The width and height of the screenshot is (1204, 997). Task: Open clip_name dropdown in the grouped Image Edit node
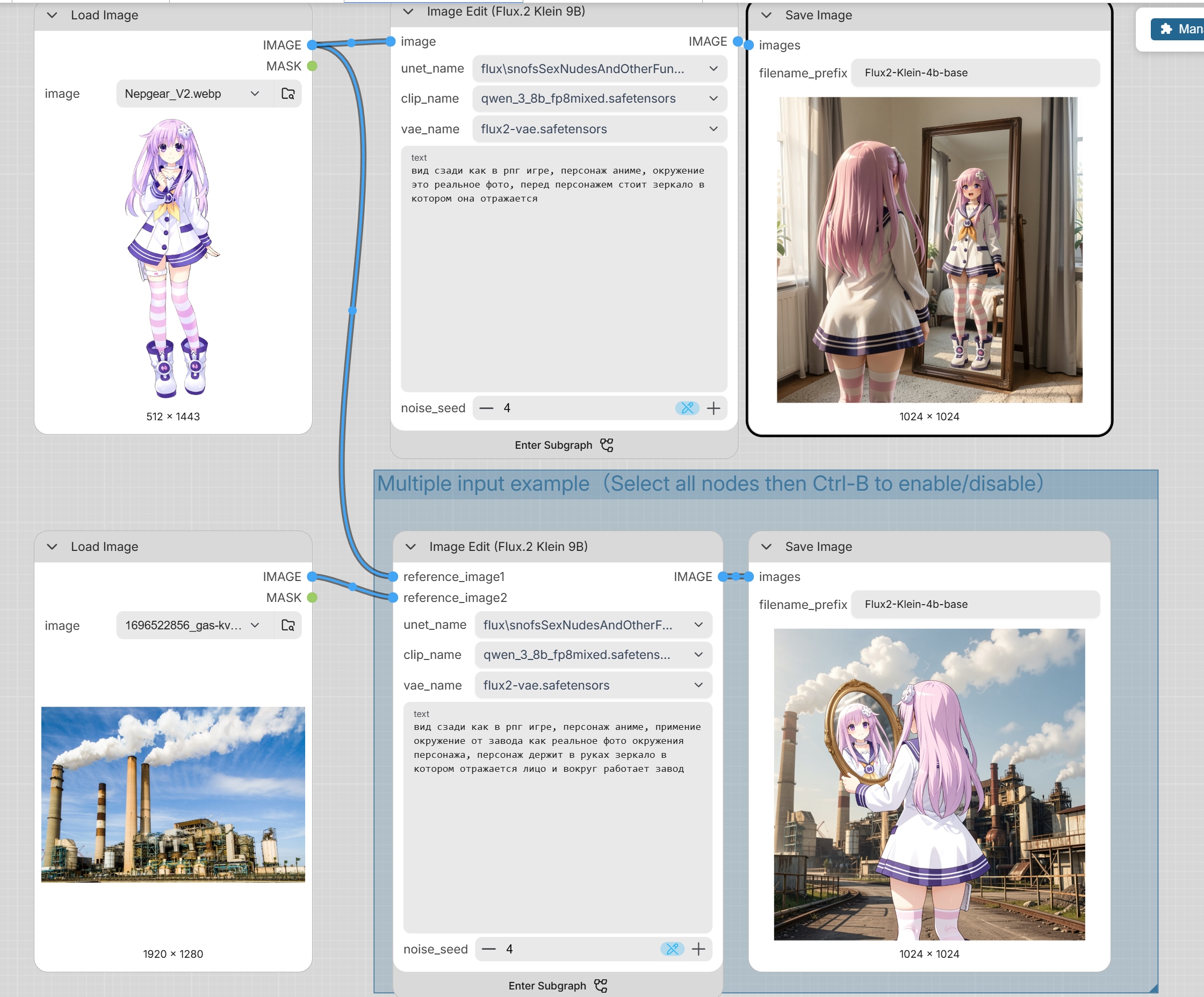593,655
